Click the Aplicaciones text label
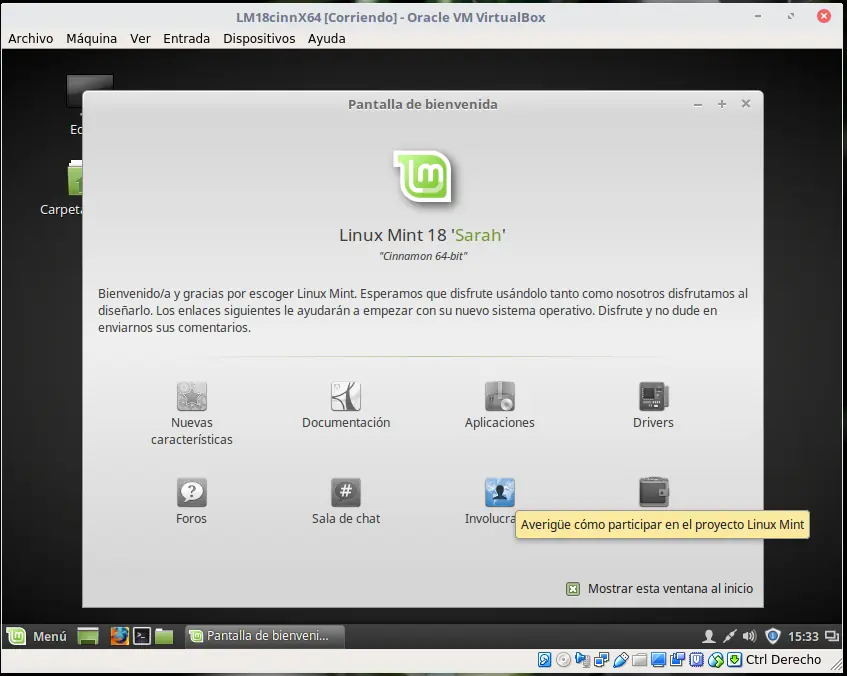The height and width of the screenshot is (676, 847). (500, 423)
